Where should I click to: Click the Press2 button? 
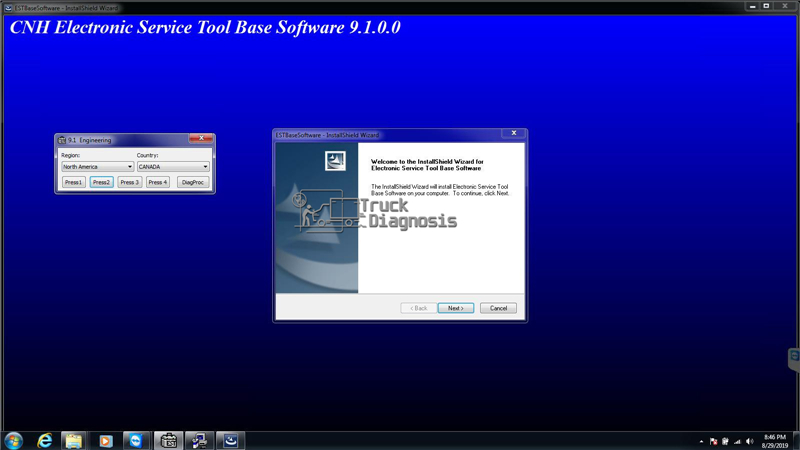click(102, 182)
